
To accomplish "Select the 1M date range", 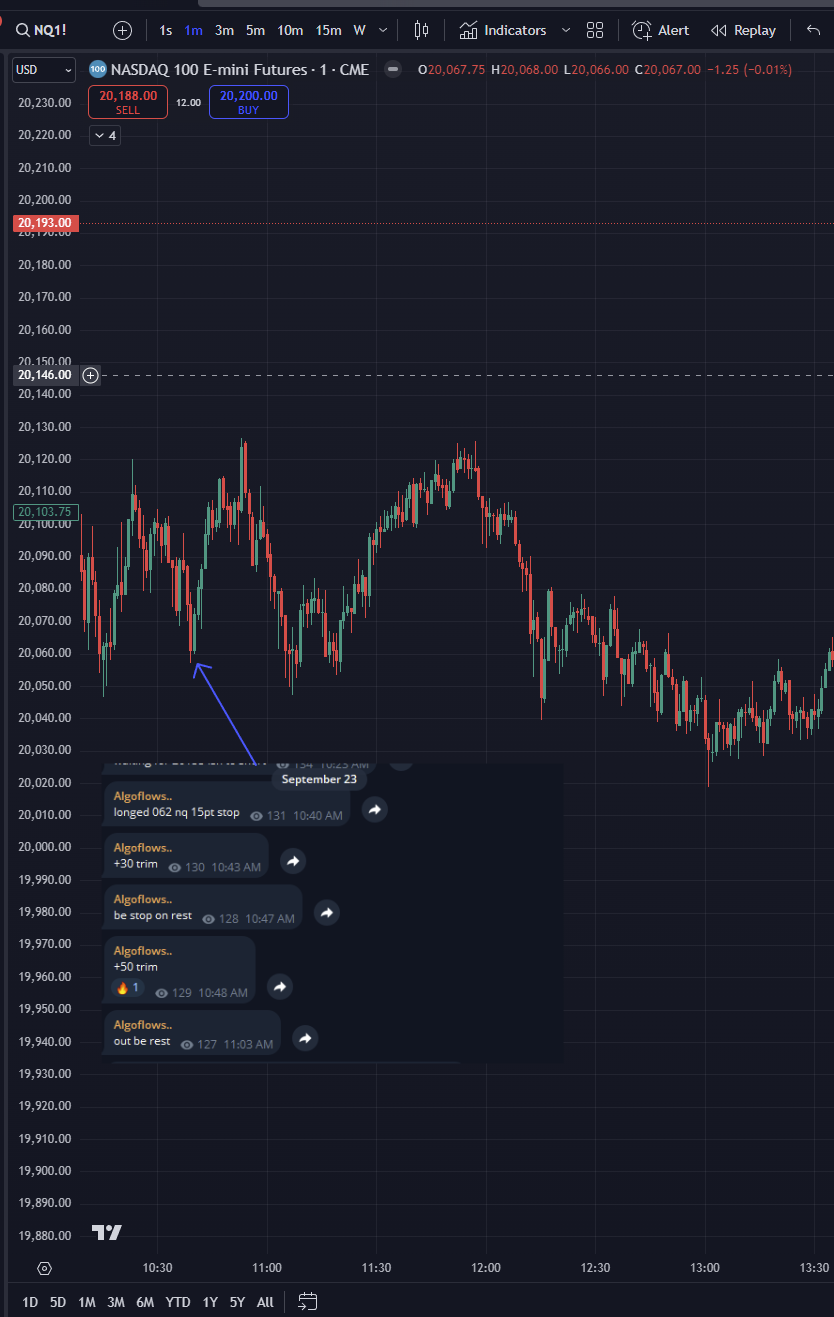I will tap(87, 1302).
